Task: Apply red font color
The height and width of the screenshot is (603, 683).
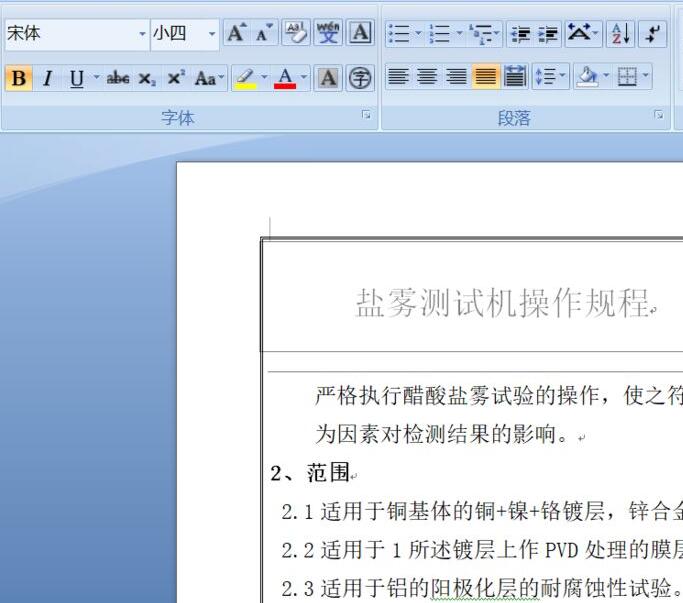Action: (x=285, y=78)
